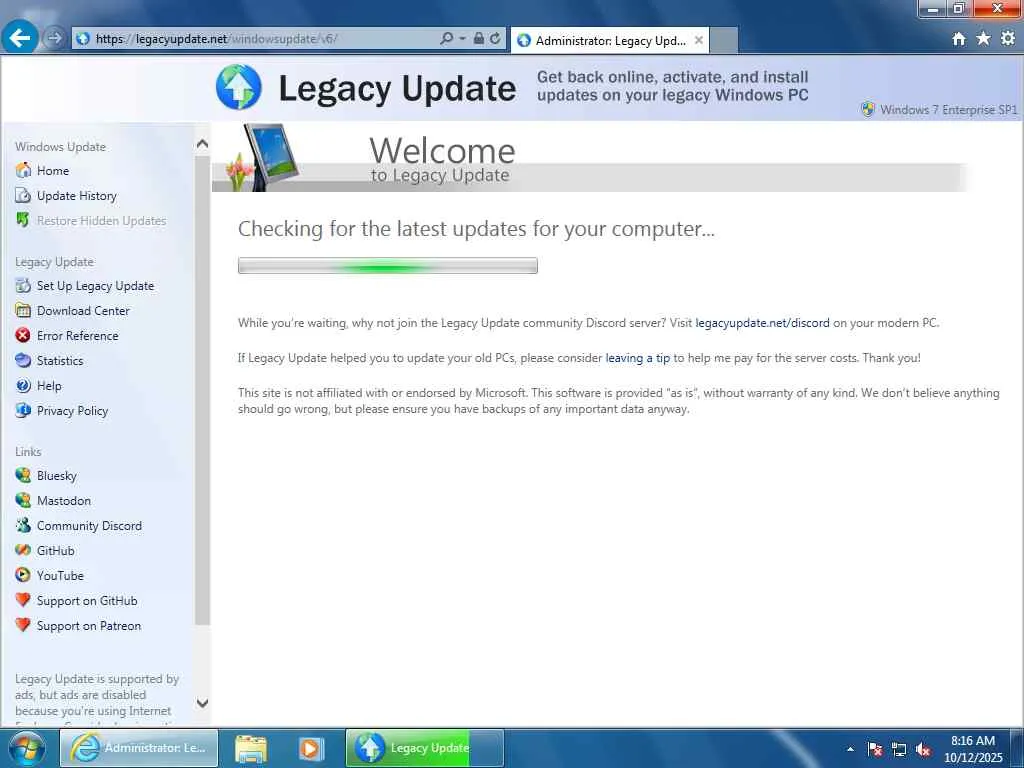Click the Bluesky icon in Links
The height and width of the screenshot is (768, 1024).
pos(23,475)
